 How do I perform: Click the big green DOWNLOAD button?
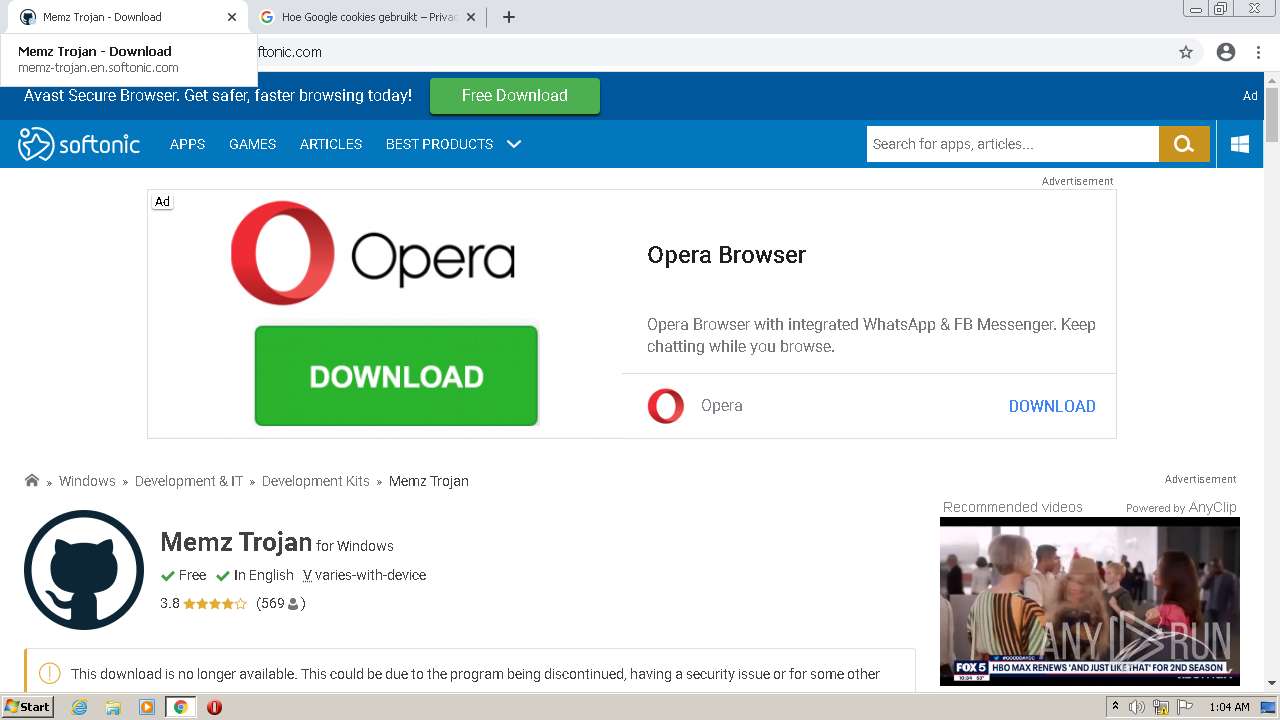(x=396, y=376)
